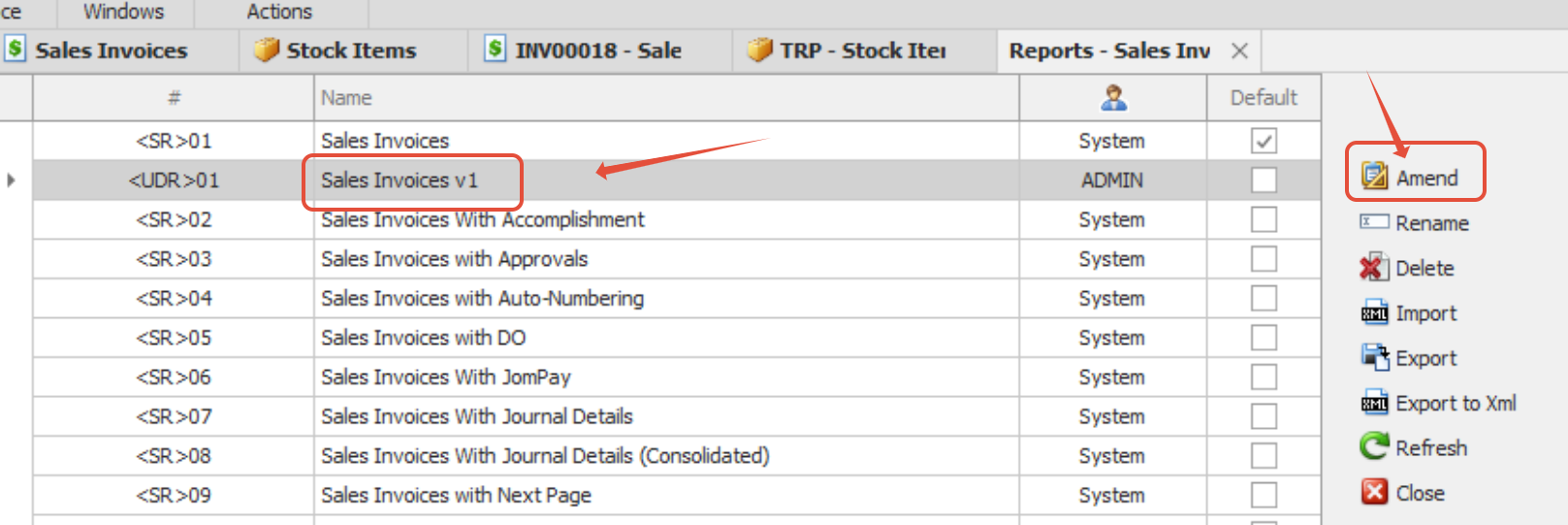Click the Export to Xml button label
This screenshot has width=1568, height=525.
pos(1456,403)
